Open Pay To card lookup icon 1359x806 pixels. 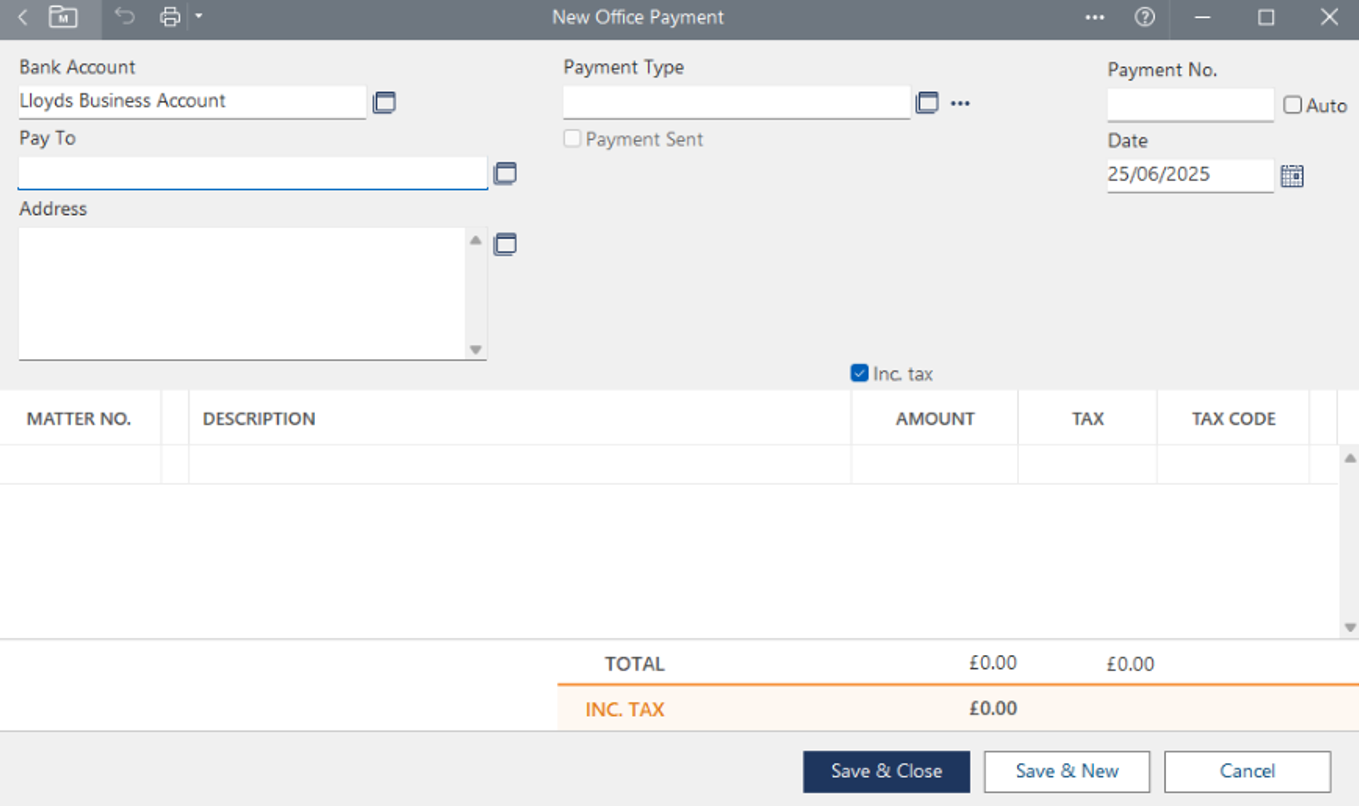[x=505, y=173]
